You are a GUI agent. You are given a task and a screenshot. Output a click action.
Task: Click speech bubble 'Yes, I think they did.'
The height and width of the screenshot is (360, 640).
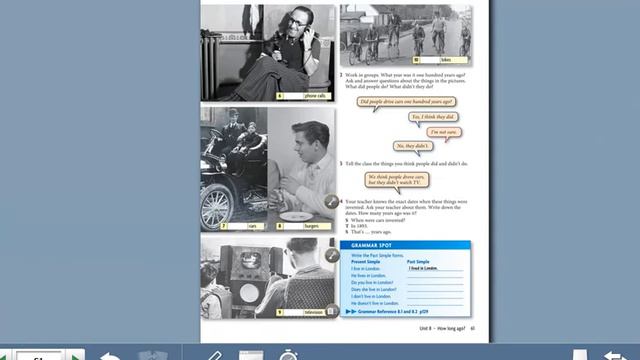[433, 117]
